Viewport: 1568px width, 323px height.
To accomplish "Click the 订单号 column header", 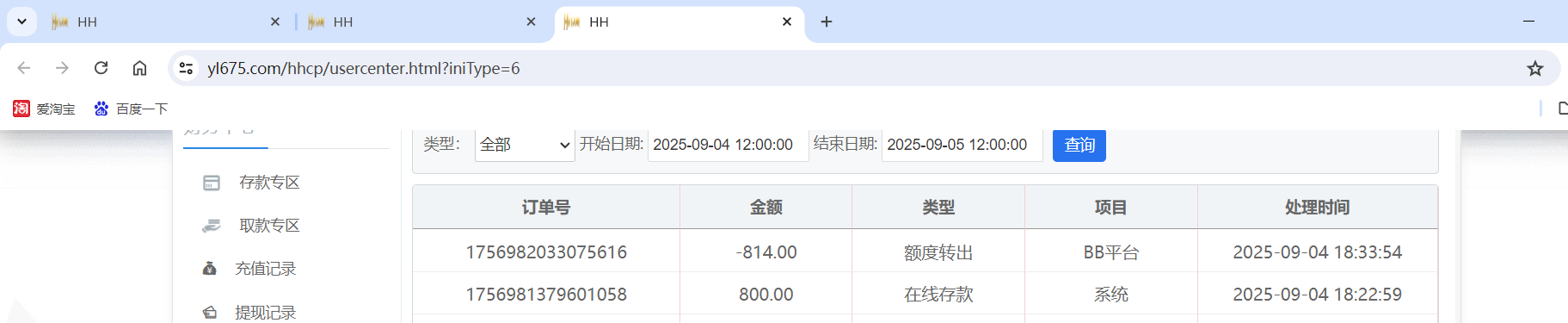I will click(546, 208).
